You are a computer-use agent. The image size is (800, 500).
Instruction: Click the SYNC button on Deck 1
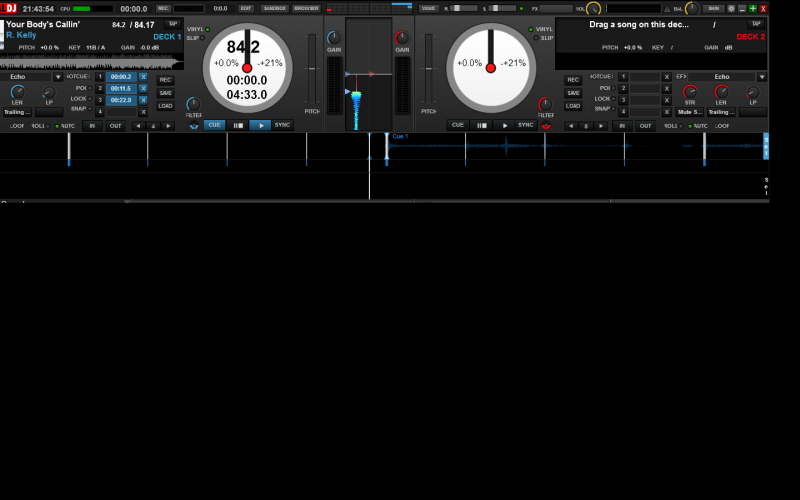[x=283, y=125]
